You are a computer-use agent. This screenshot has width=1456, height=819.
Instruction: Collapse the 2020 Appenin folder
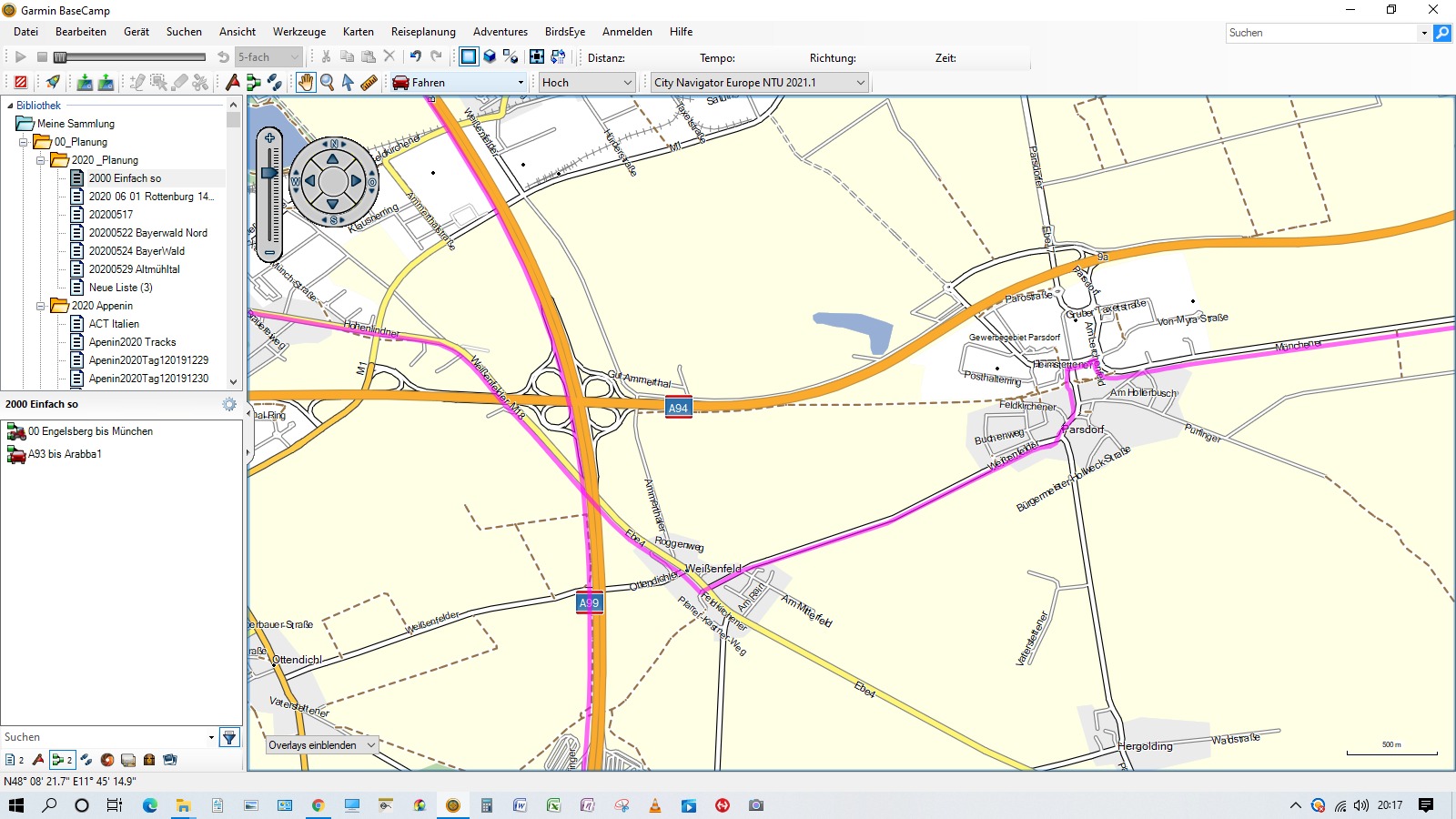41,306
